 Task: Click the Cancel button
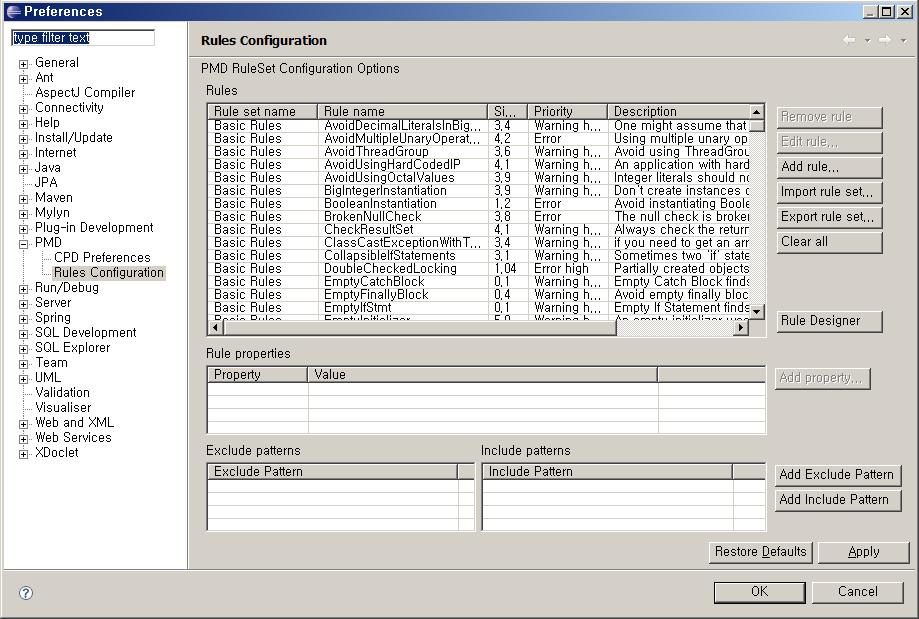tap(857, 591)
